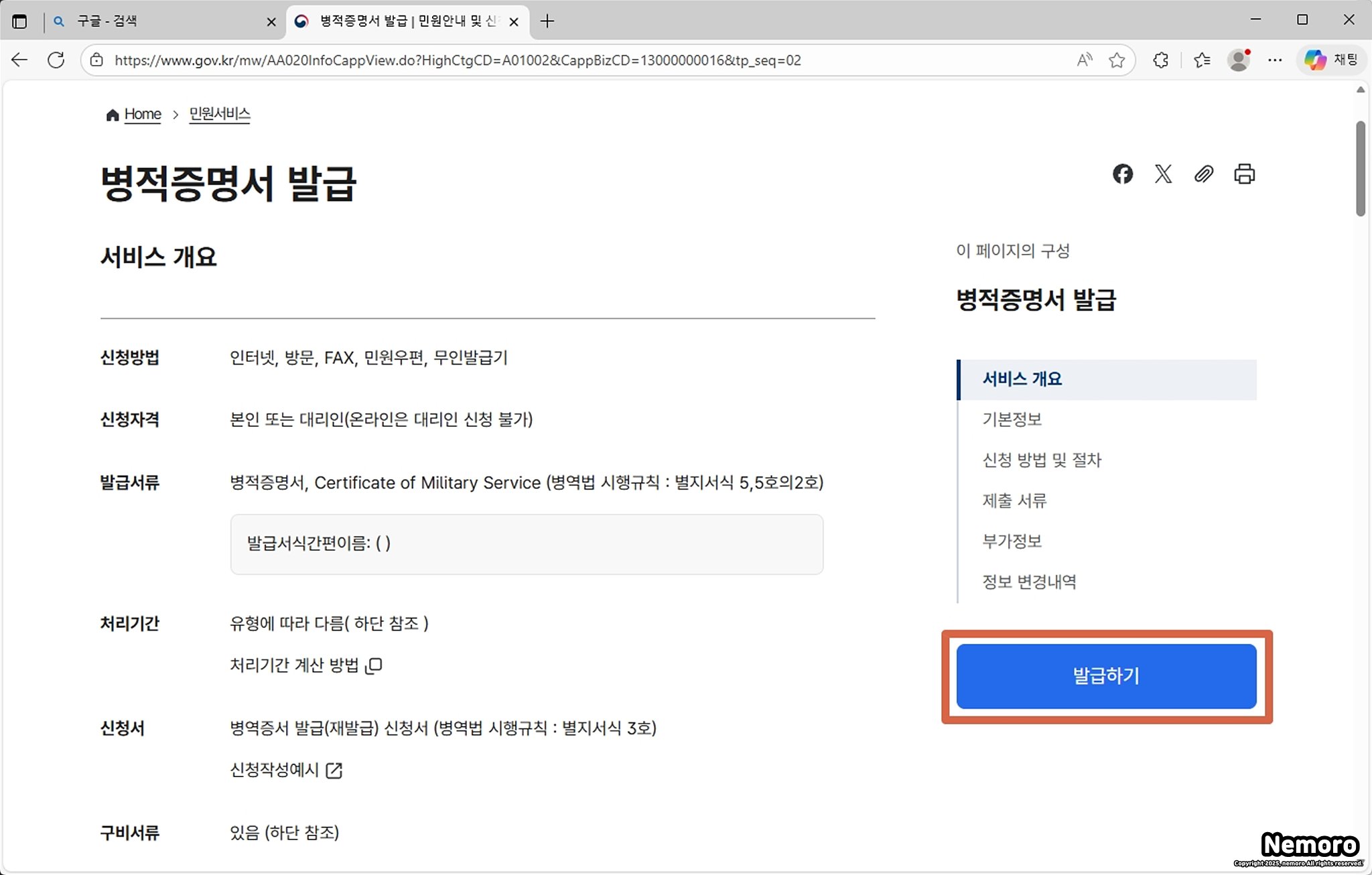Refresh the page
The image size is (1372, 875).
pos(56,60)
